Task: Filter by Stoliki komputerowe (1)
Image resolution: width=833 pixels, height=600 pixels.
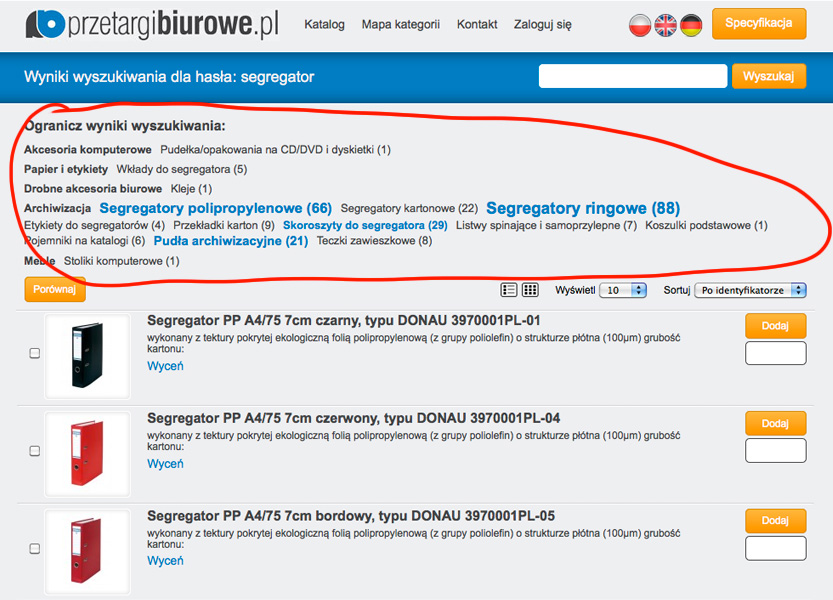Action: tap(122, 261)
